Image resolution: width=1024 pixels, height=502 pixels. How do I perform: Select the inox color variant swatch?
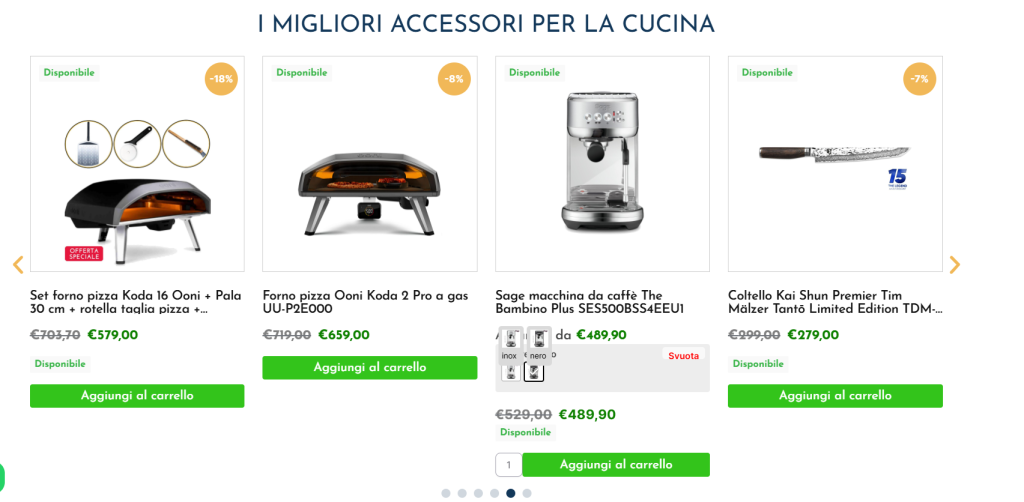pos(511,372)
